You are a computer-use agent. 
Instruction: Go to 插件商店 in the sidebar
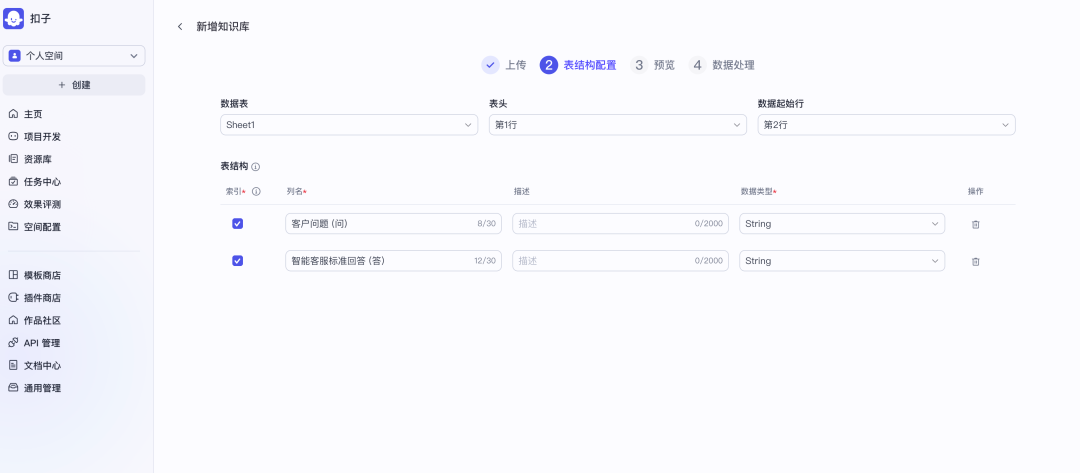point(42,298)
